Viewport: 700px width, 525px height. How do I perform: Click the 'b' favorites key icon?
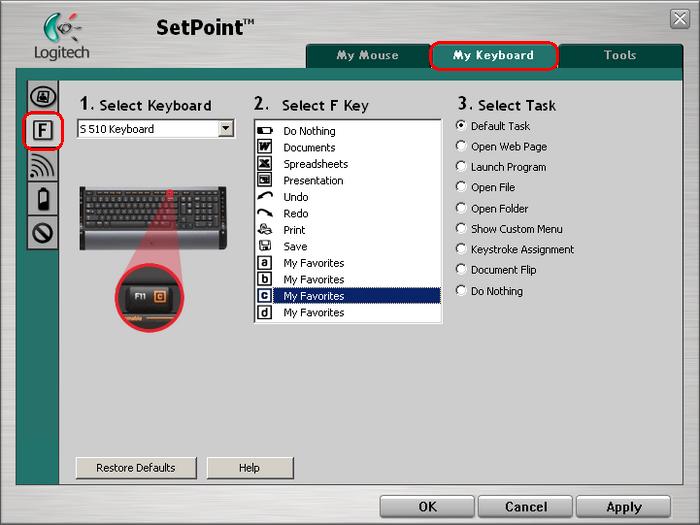(265, 279)
